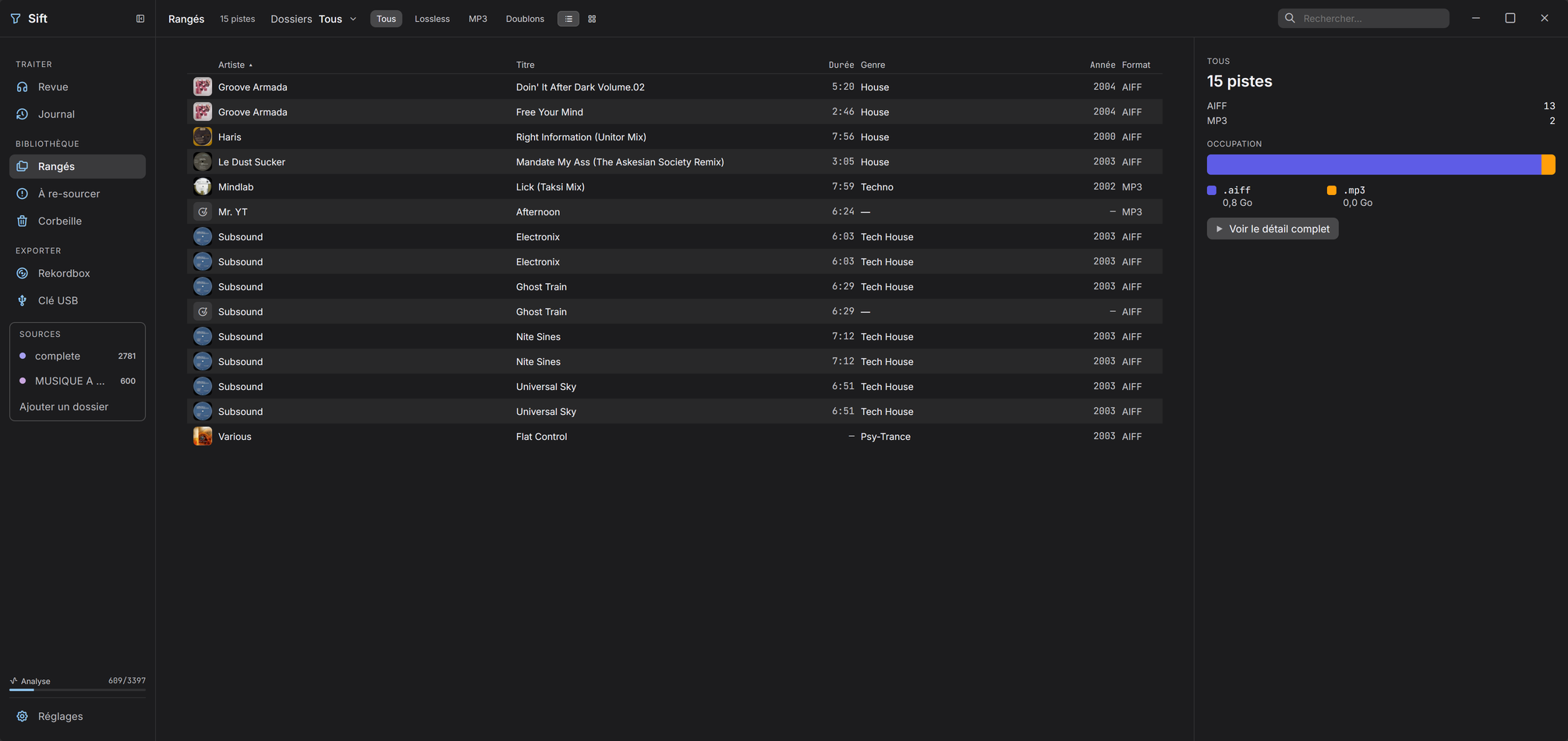Screen dimensions: 1568x741
Task: Click Ajouter un dossier
Action: 64,406
